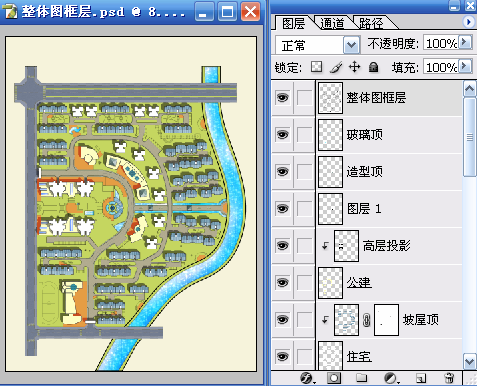Enable lock image pixels brush icon

(x=336, y=67)
